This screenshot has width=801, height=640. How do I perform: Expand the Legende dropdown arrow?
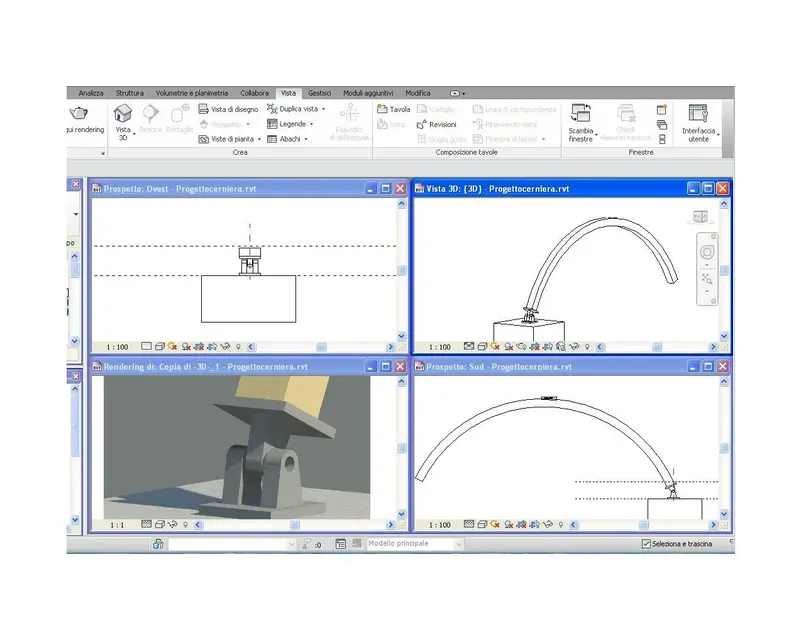click(311, 124)
